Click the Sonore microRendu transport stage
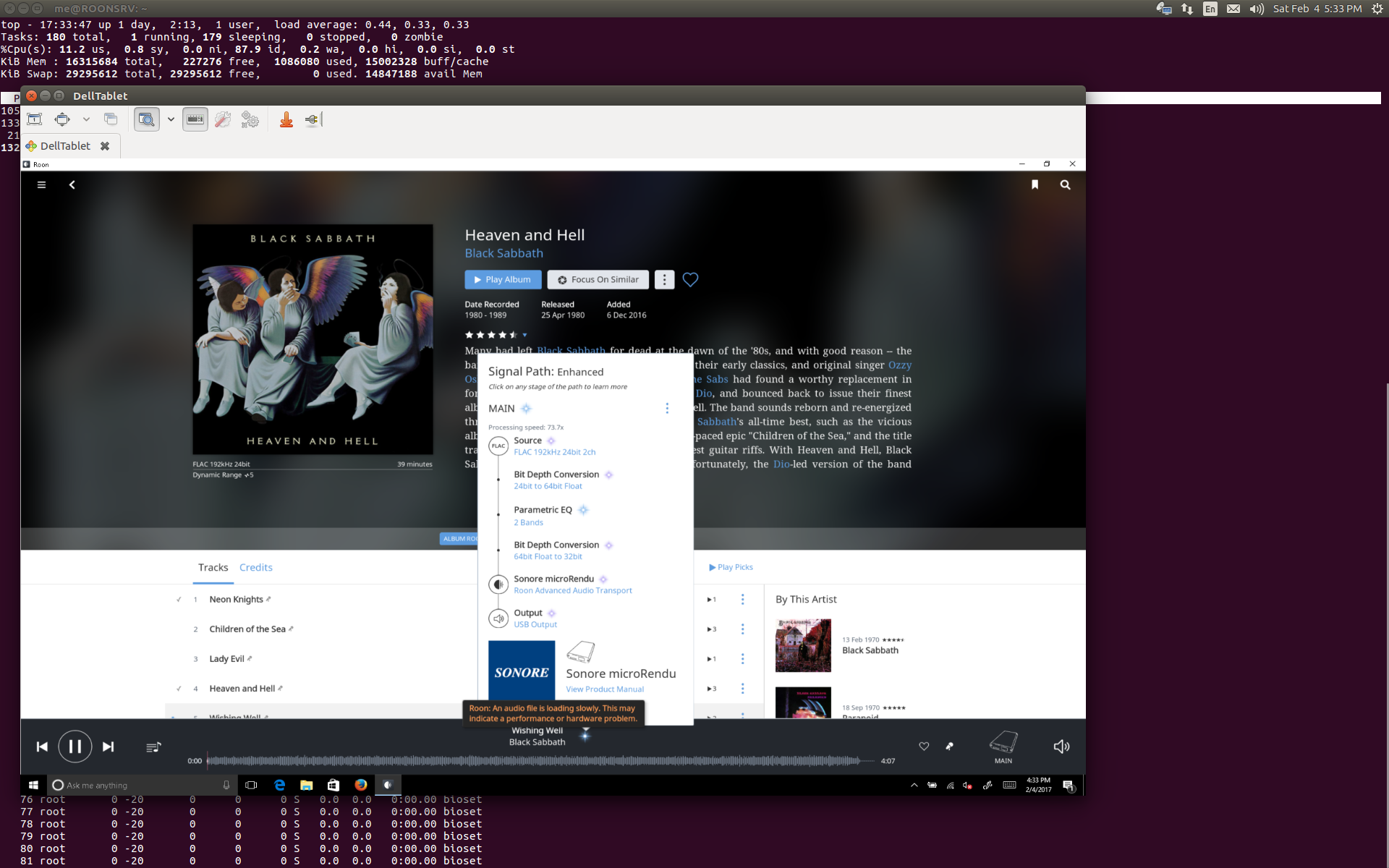The width and height of the screenshot is (1389, 868). pyautogui.click(x=561, y=584)
